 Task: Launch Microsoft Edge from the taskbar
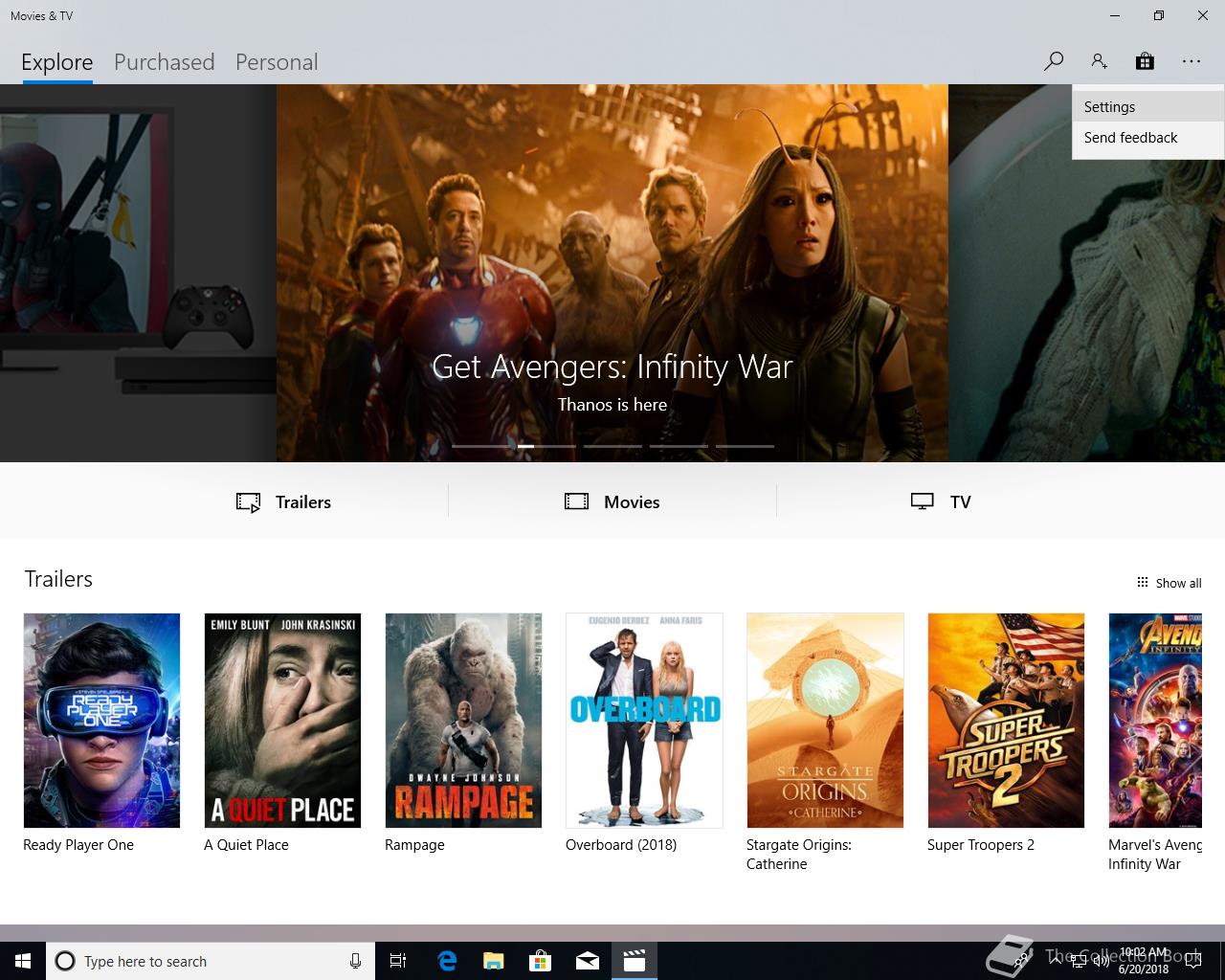click(447, 961)
